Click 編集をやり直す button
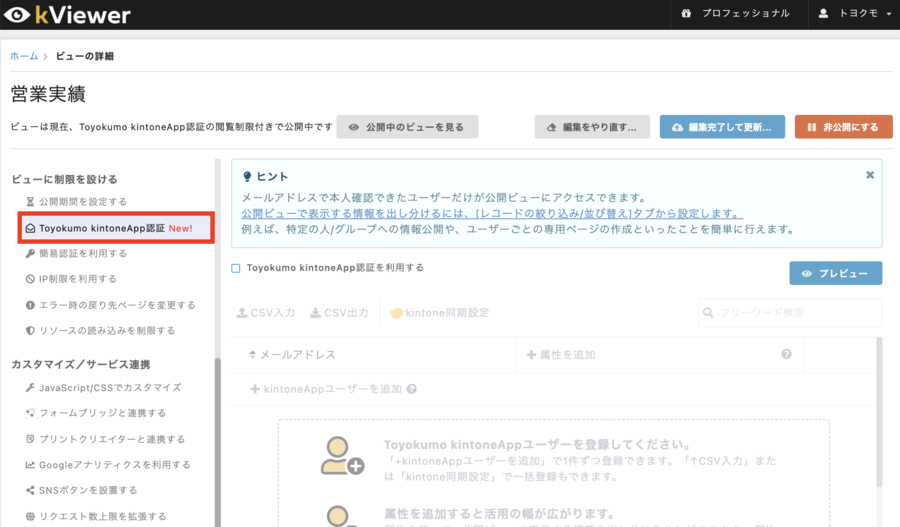This screenshot has height=527, width=900. 592,127
